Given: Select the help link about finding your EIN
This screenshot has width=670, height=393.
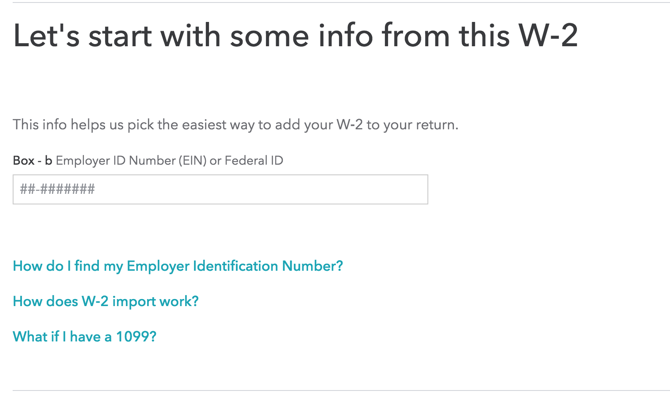Looking at the screenshot, I should tap(178, 266).
